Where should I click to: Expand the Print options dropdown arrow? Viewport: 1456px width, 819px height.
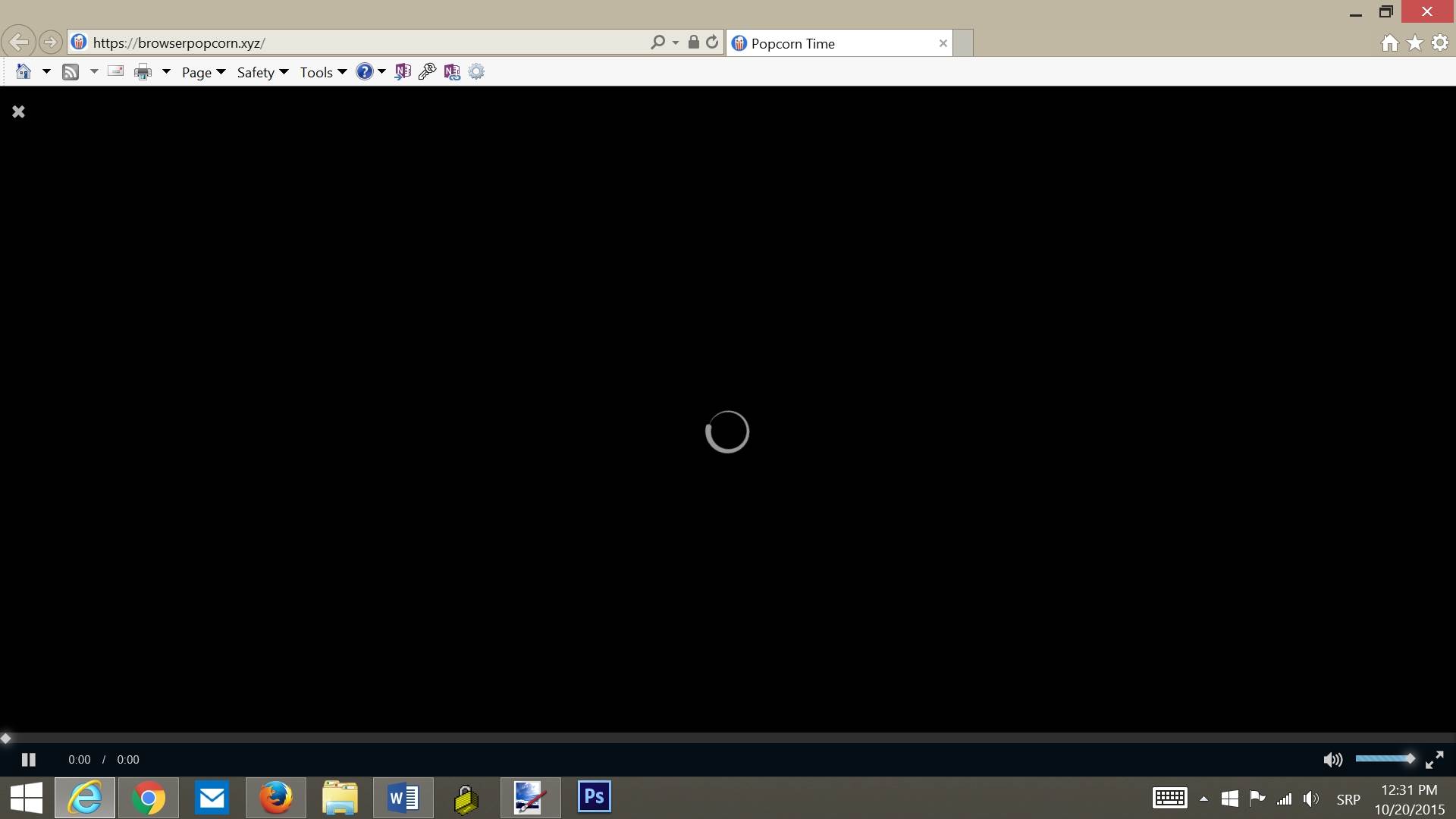click(166, 71)
